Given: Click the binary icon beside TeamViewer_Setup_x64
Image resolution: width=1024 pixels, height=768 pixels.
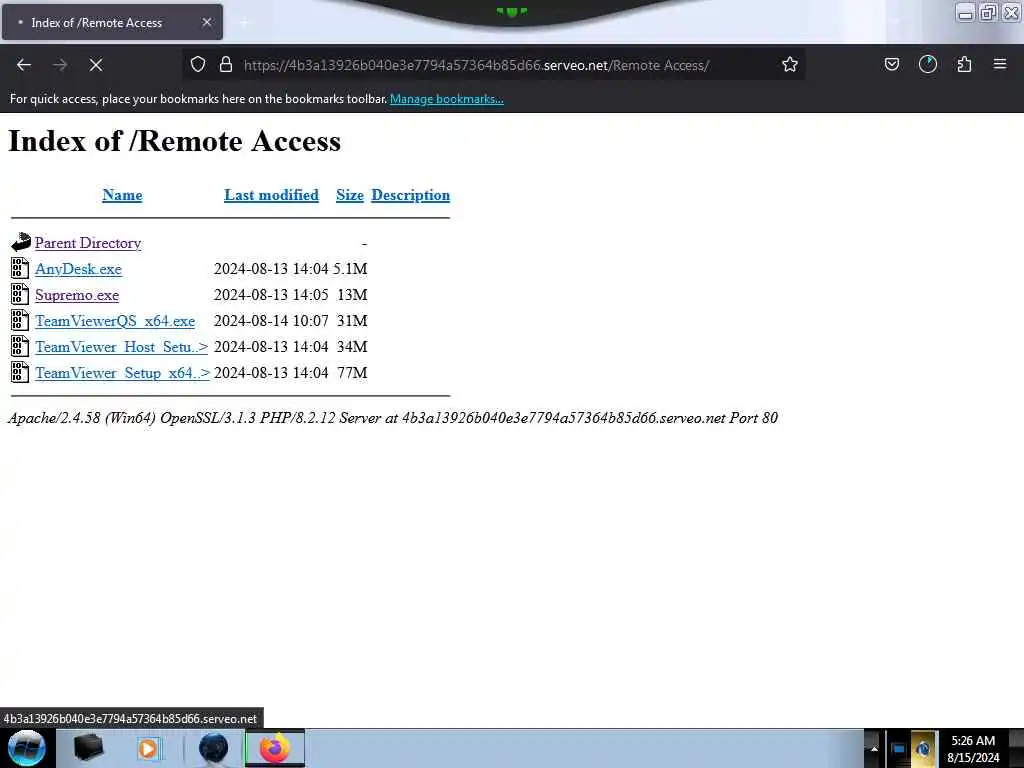Looking at the screenshot, I should coord(20,372).
